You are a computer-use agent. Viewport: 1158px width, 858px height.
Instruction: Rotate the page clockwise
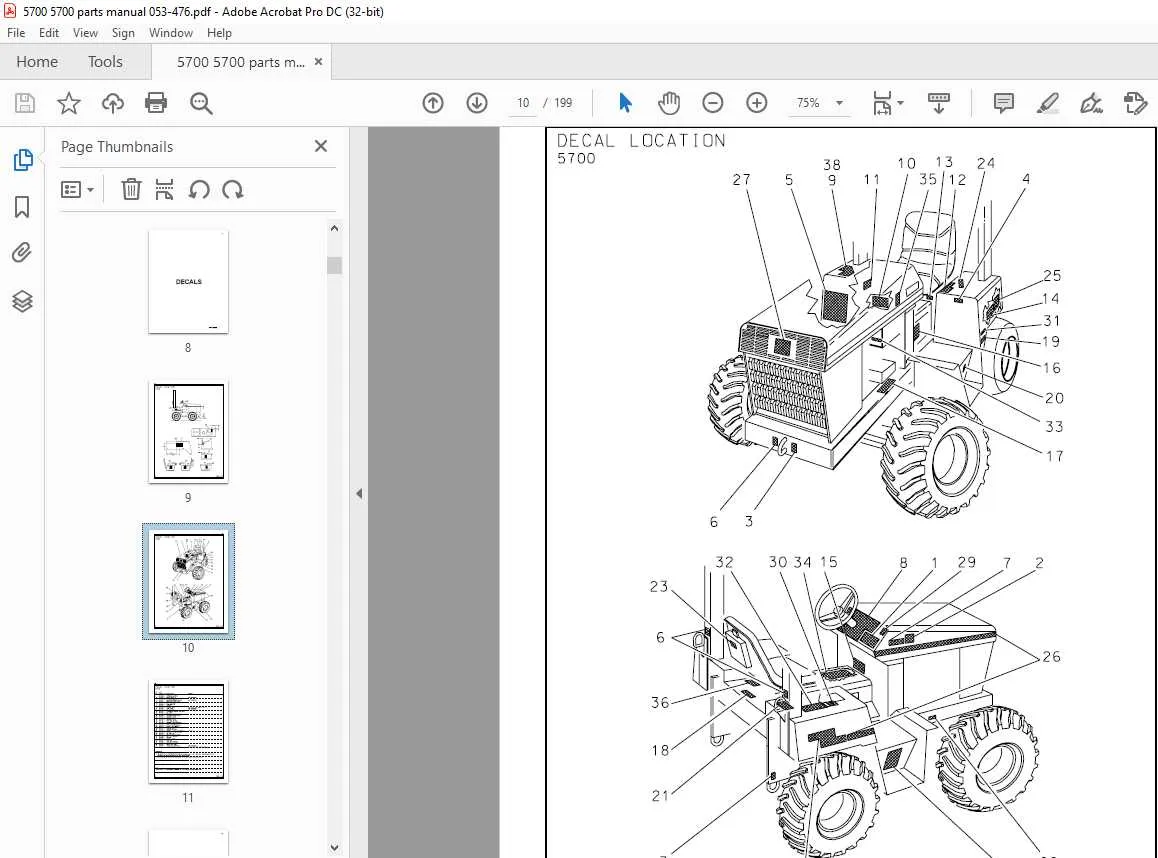click(233, 190)
